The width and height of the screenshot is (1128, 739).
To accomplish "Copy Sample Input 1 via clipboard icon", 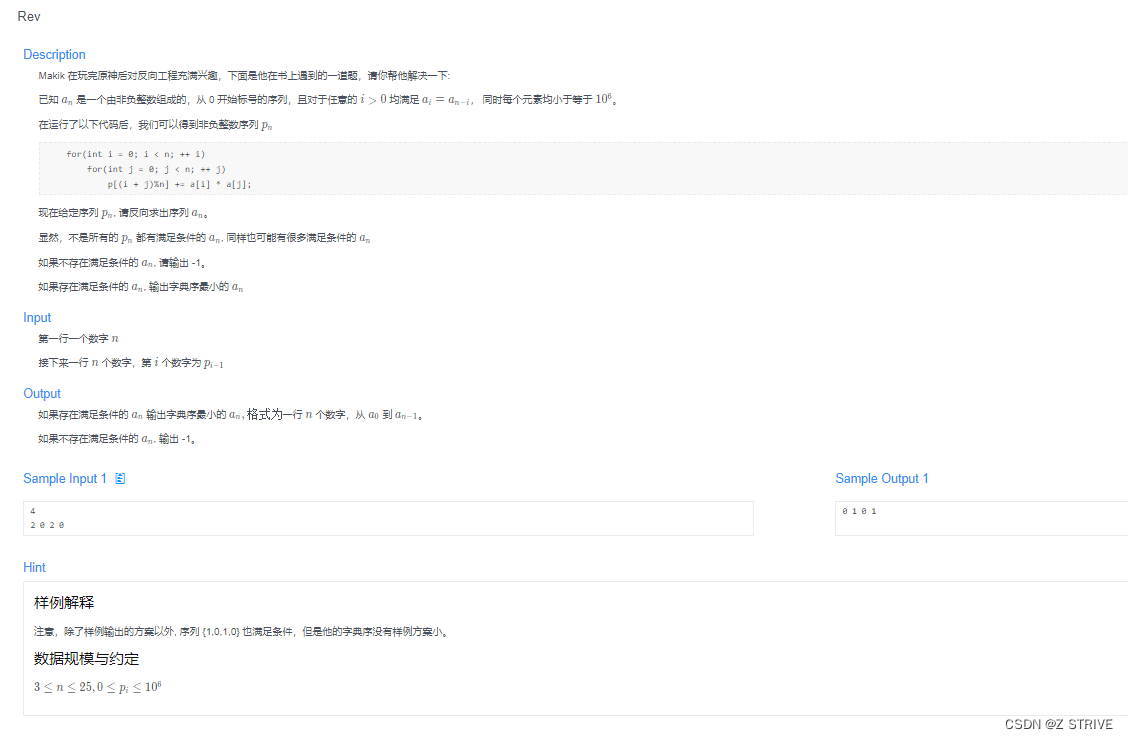I will 120,478.
